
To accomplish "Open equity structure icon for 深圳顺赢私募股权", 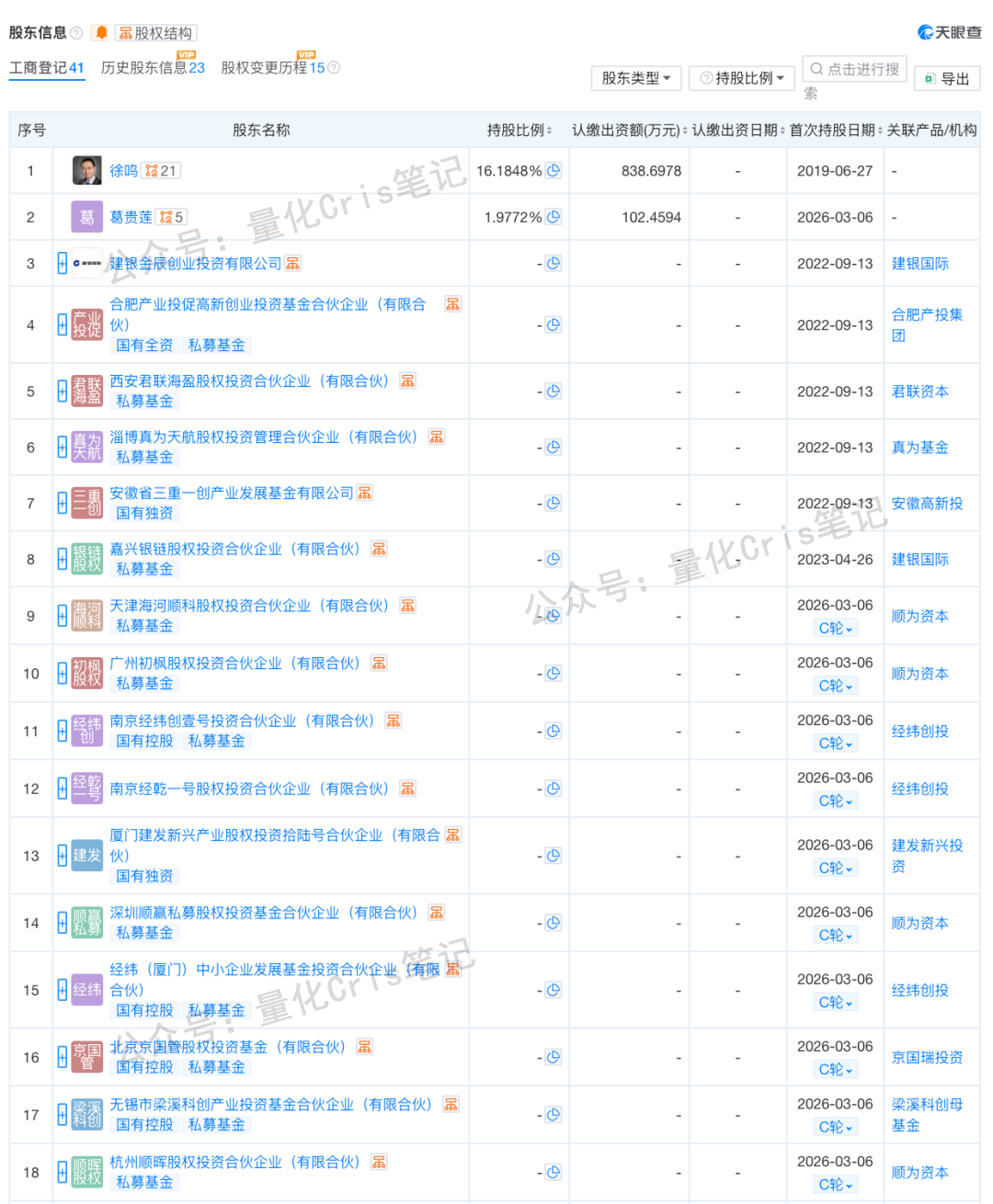I will coord(437,913).
